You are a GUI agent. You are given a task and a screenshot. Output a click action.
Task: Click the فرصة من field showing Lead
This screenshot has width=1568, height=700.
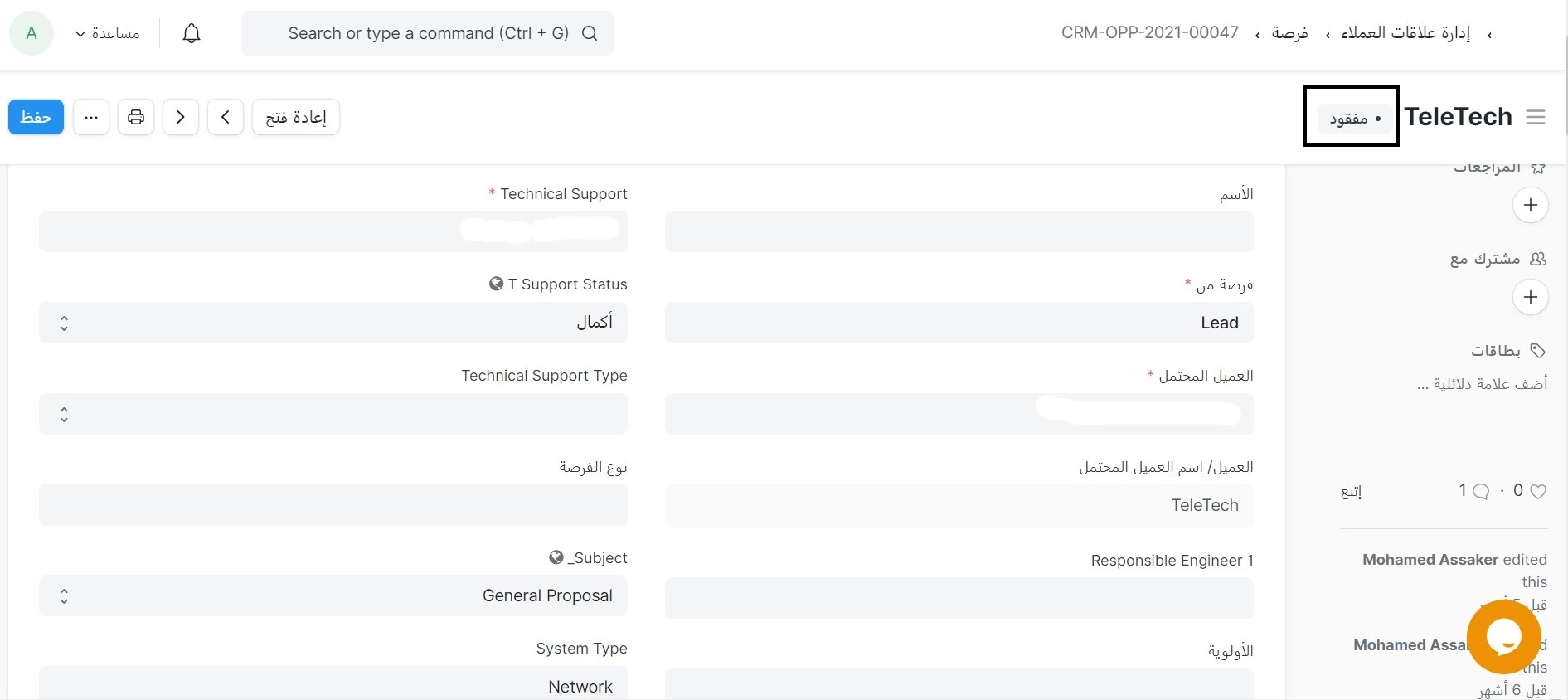[x=959, y=323]
